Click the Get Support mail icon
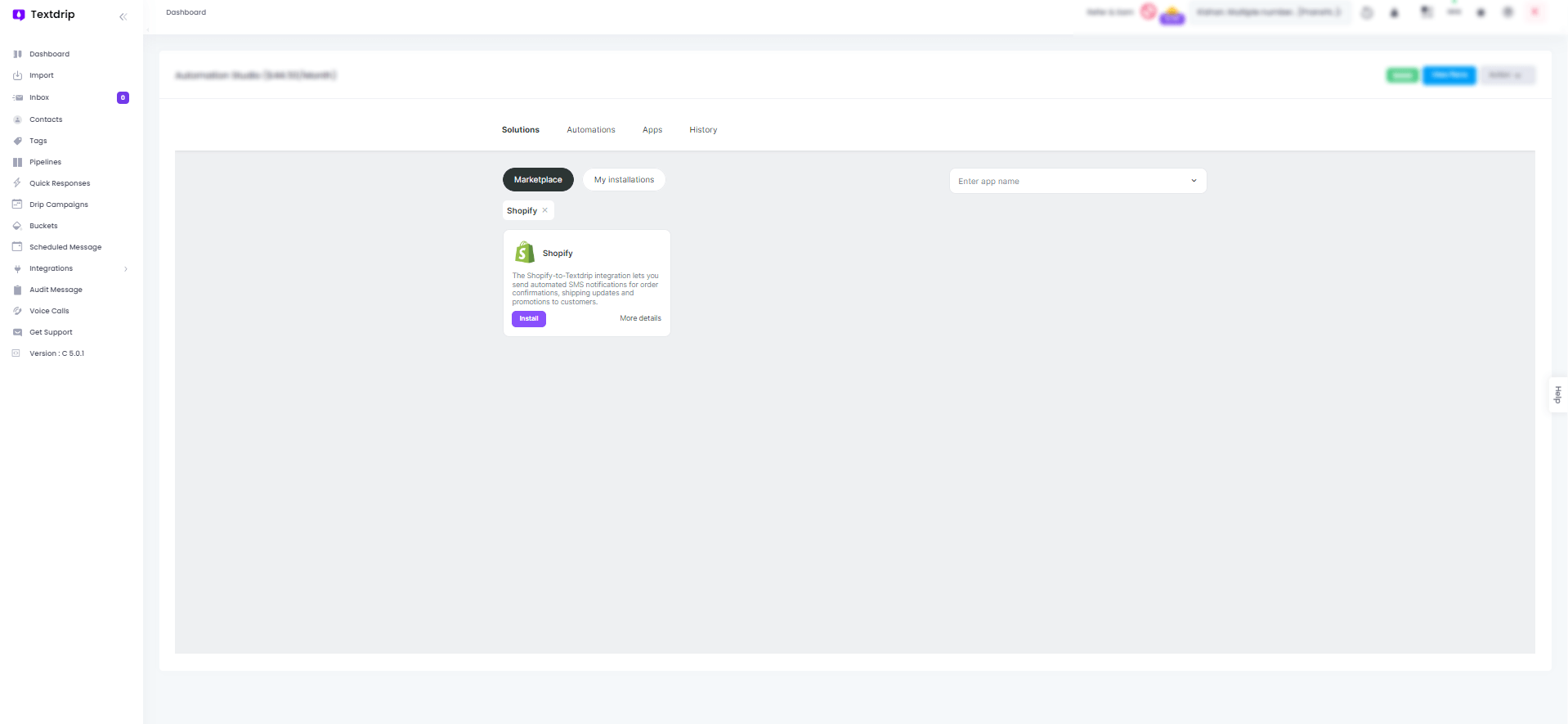The width and height of the screenshot is (1568, 724). pyautogui.click(x=17, y=332)
